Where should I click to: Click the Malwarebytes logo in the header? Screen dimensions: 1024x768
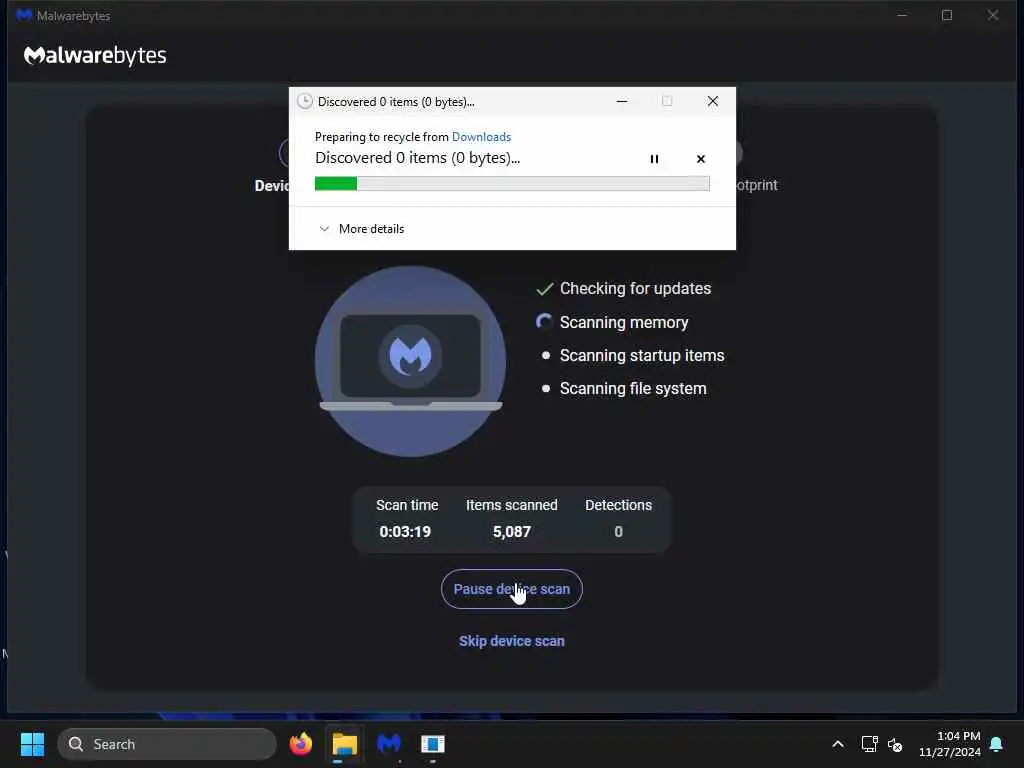(x=95, y=56)
